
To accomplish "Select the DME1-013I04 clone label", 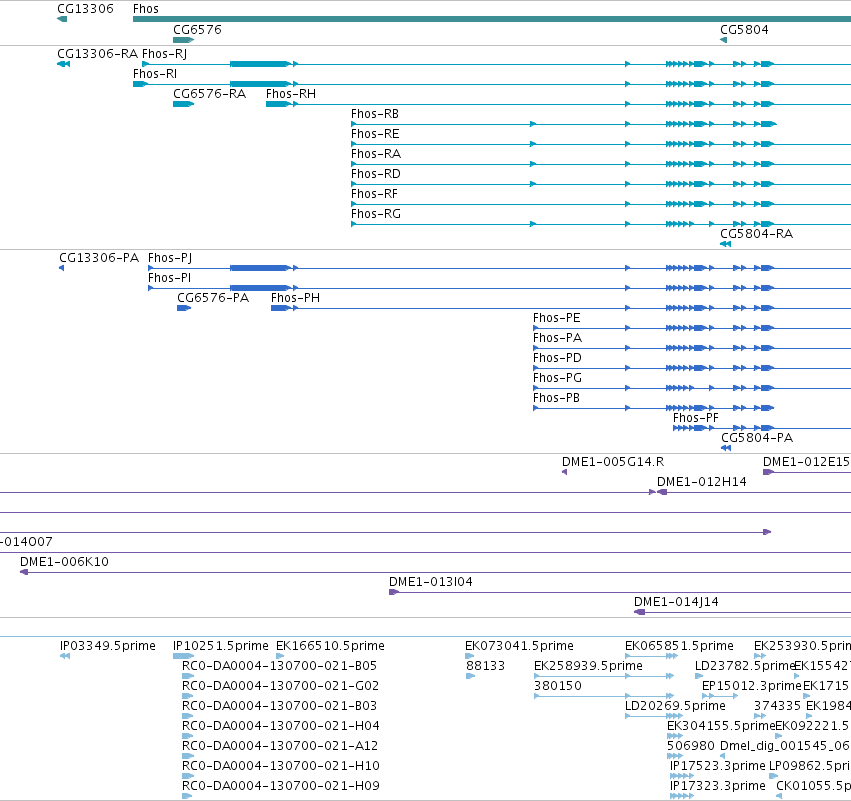I will (431, 582).
